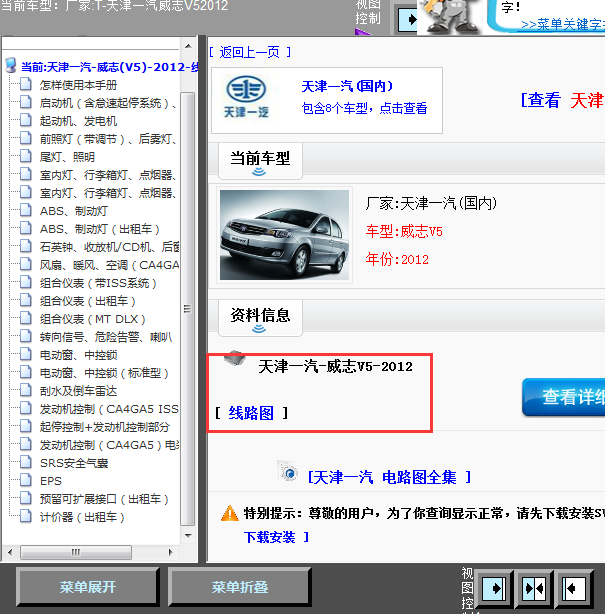Open 天津一汽 电路图全集 link
The height and width of the screenshot is (614, 605).
point(389,477)
